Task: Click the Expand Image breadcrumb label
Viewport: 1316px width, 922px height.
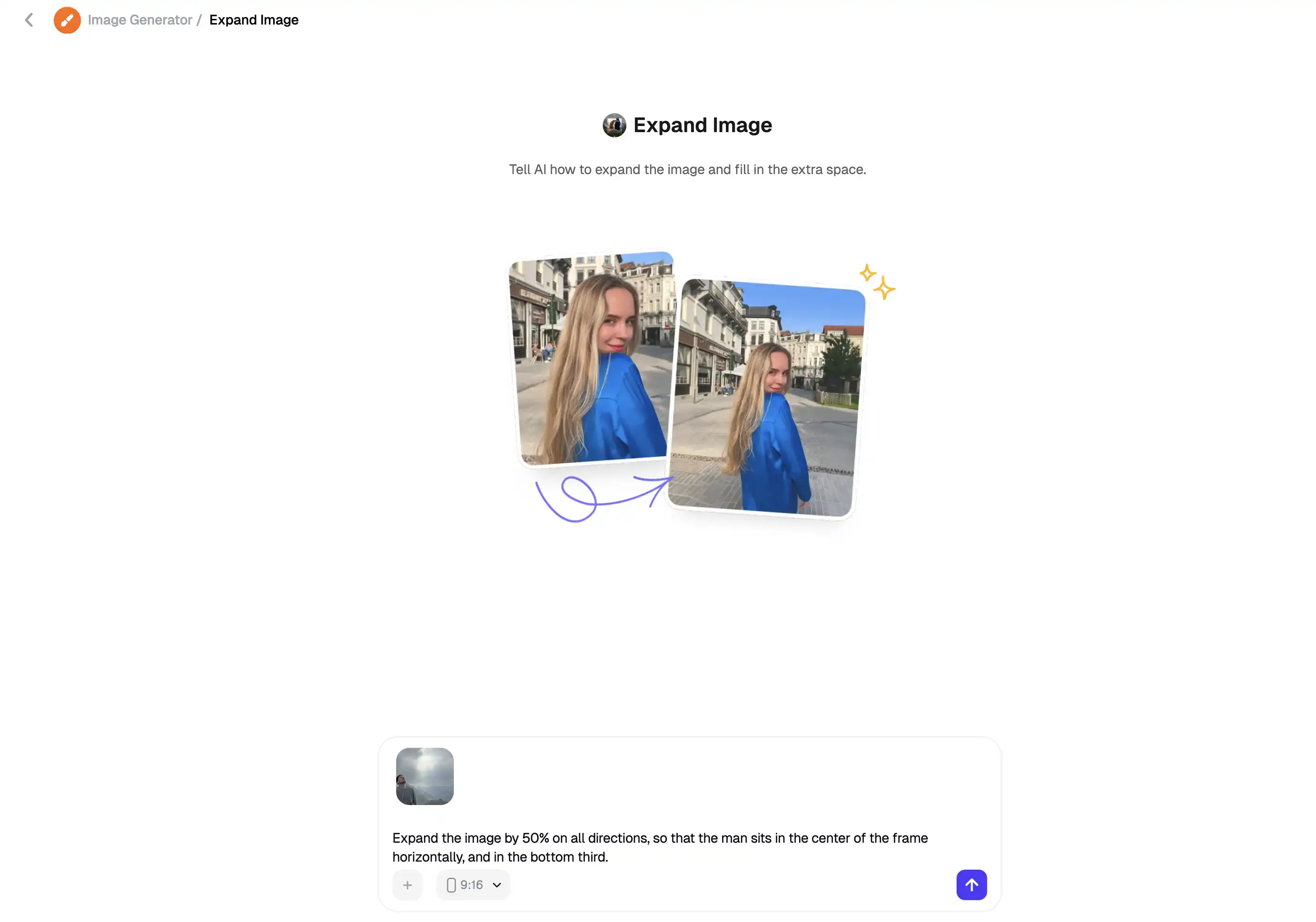Action: coord(253,20)
